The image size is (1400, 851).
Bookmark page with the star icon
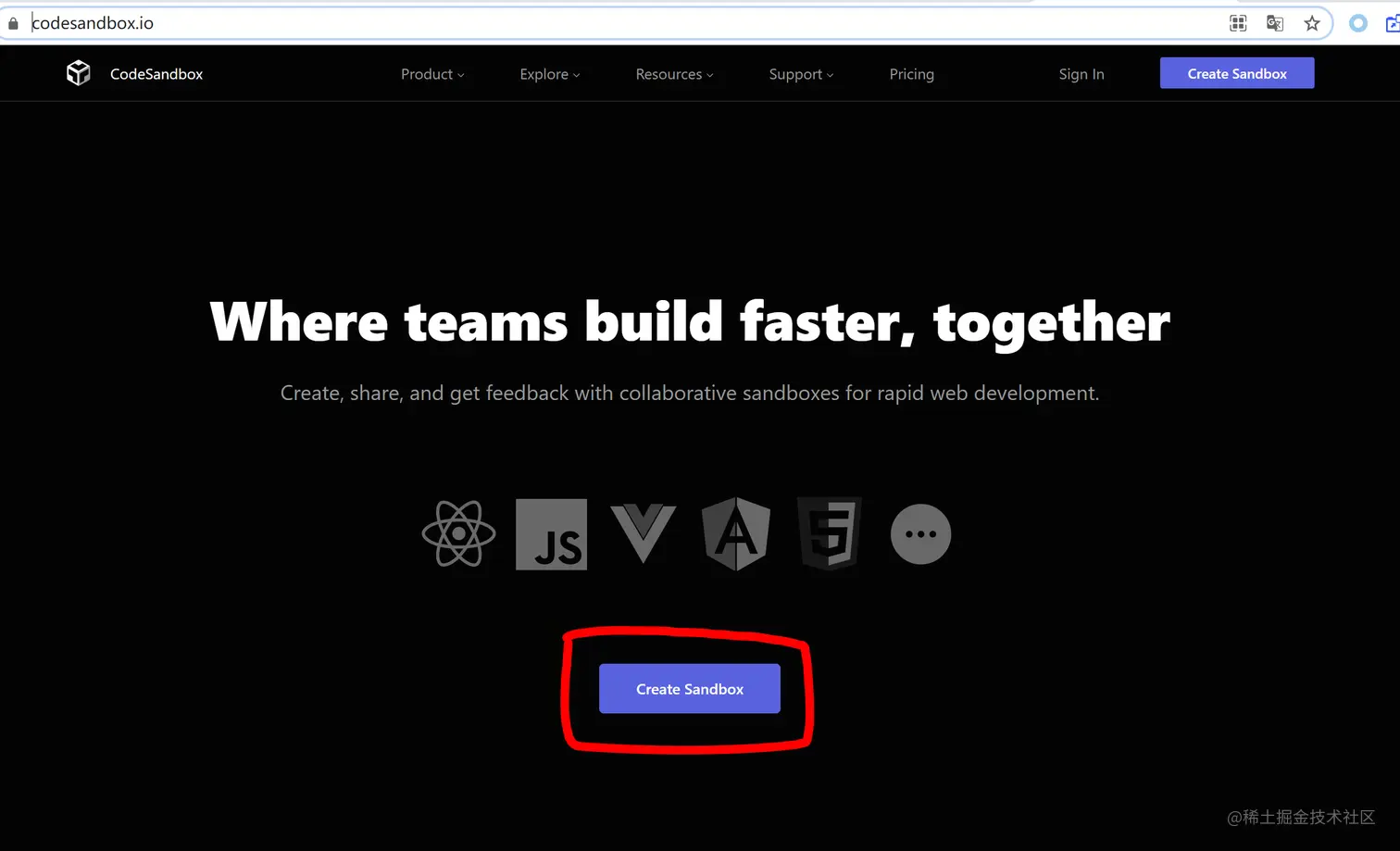click(1312, 23)
